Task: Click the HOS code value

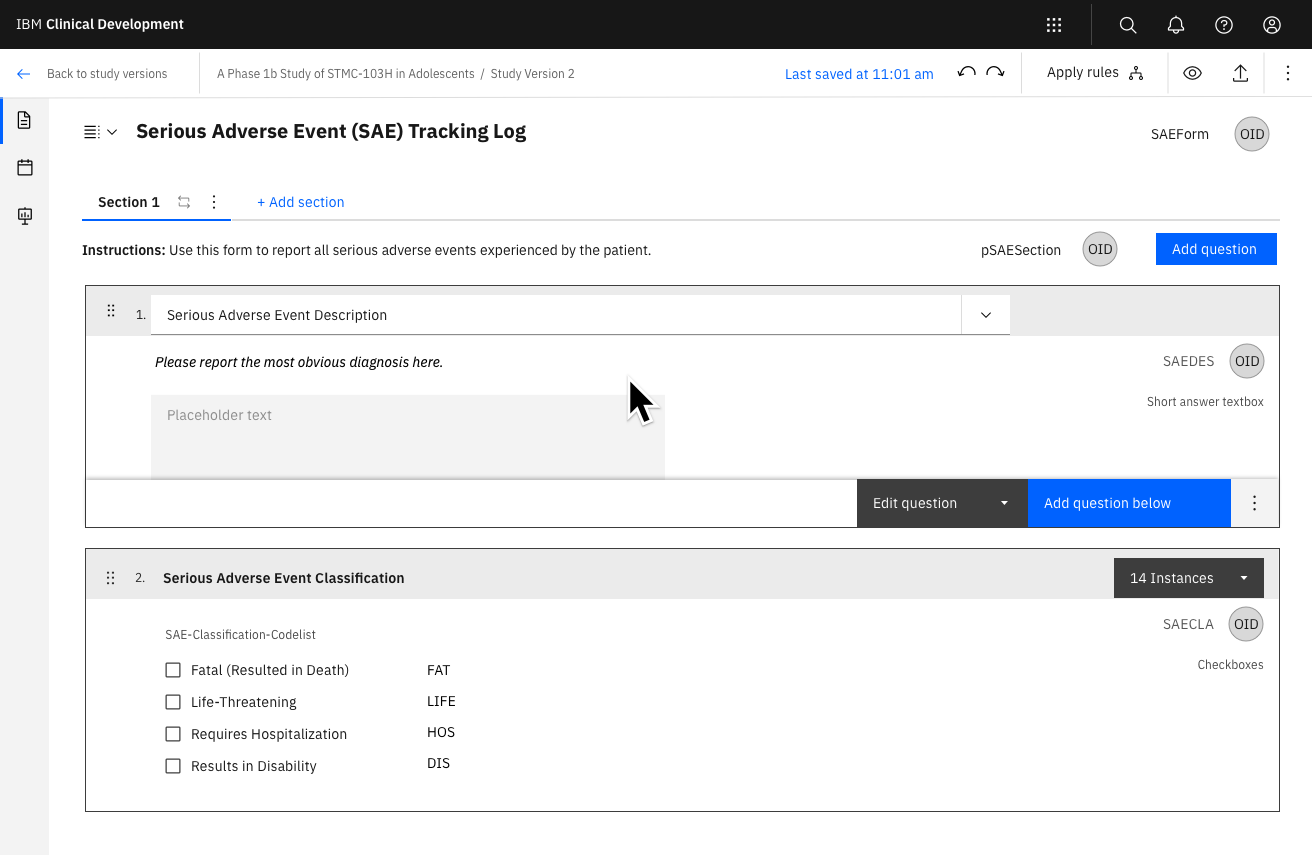Action: click(441, 732)
